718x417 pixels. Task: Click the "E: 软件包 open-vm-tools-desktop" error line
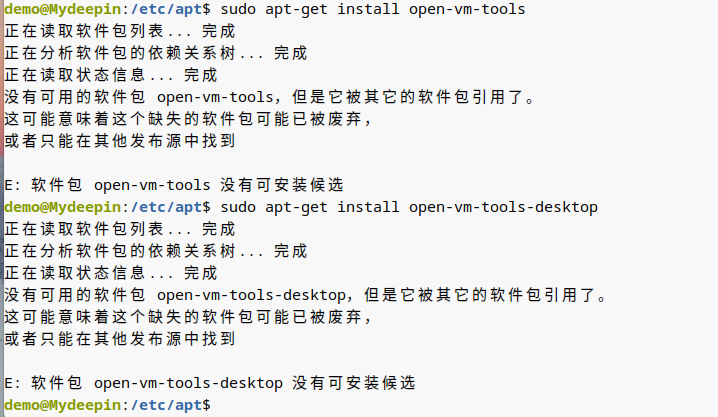(x=209, y=383)
